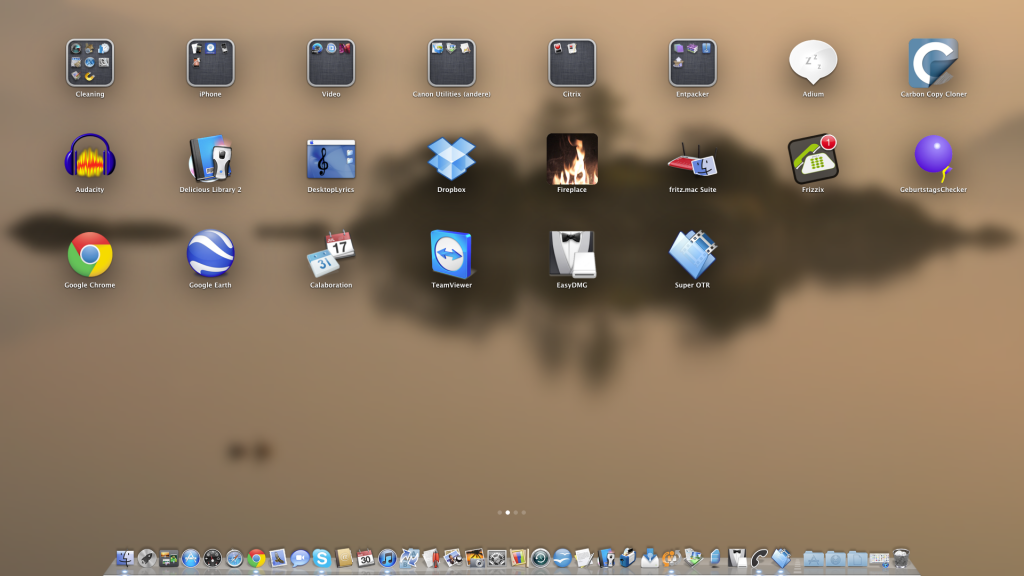Open Google Chrome from Launchpad grid
The width and height of the screenshot is (1024, 576).
[x=90, y=254]
